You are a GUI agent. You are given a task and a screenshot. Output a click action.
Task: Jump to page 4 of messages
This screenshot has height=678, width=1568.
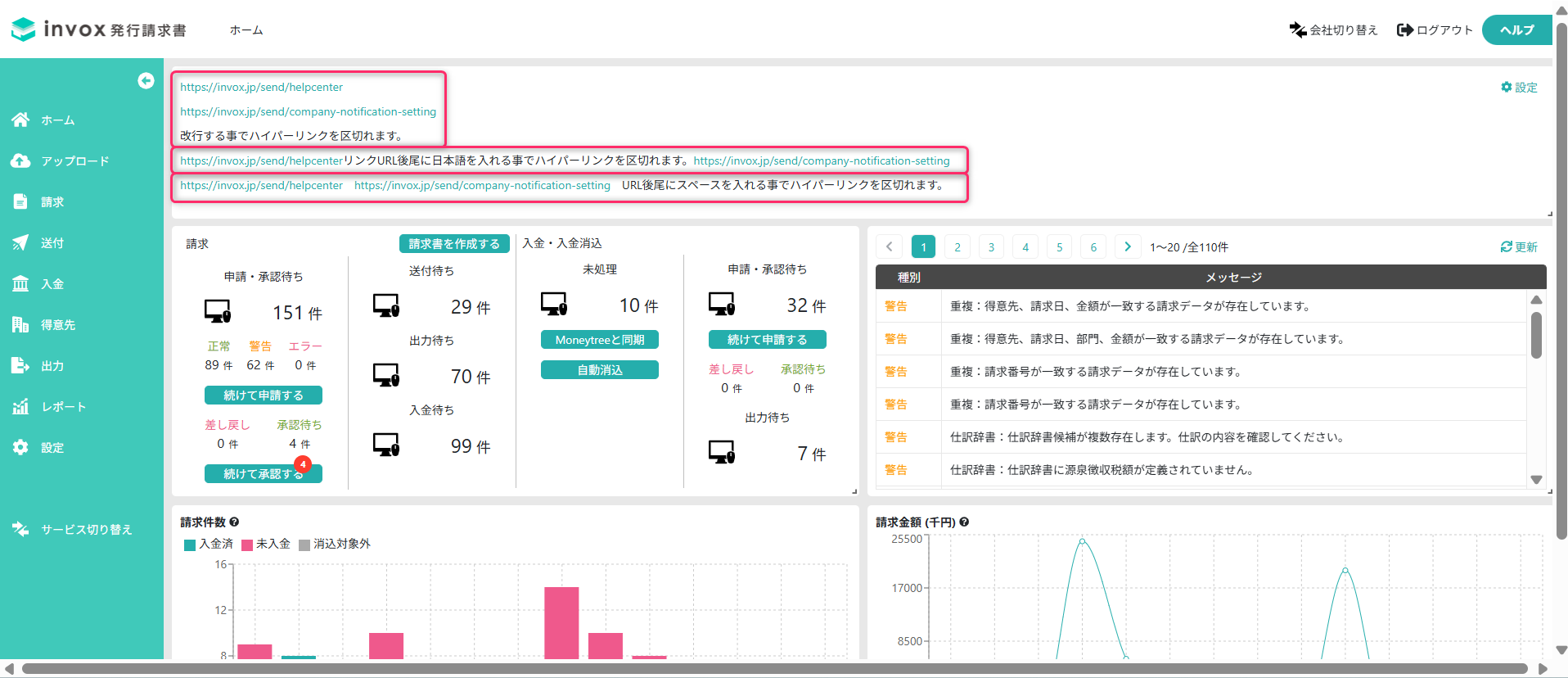1025,246
